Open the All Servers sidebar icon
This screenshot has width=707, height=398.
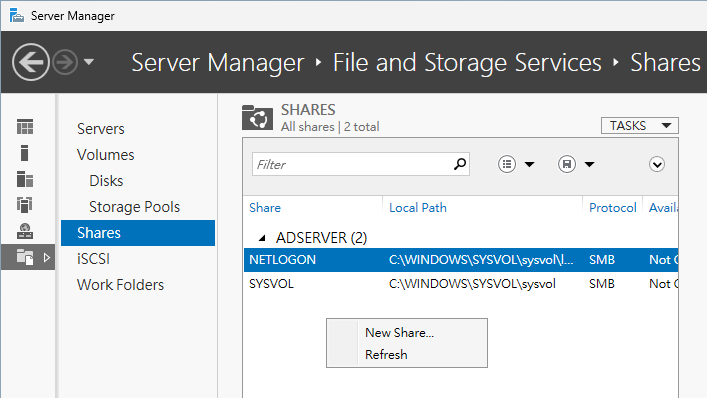click(25, 179)
